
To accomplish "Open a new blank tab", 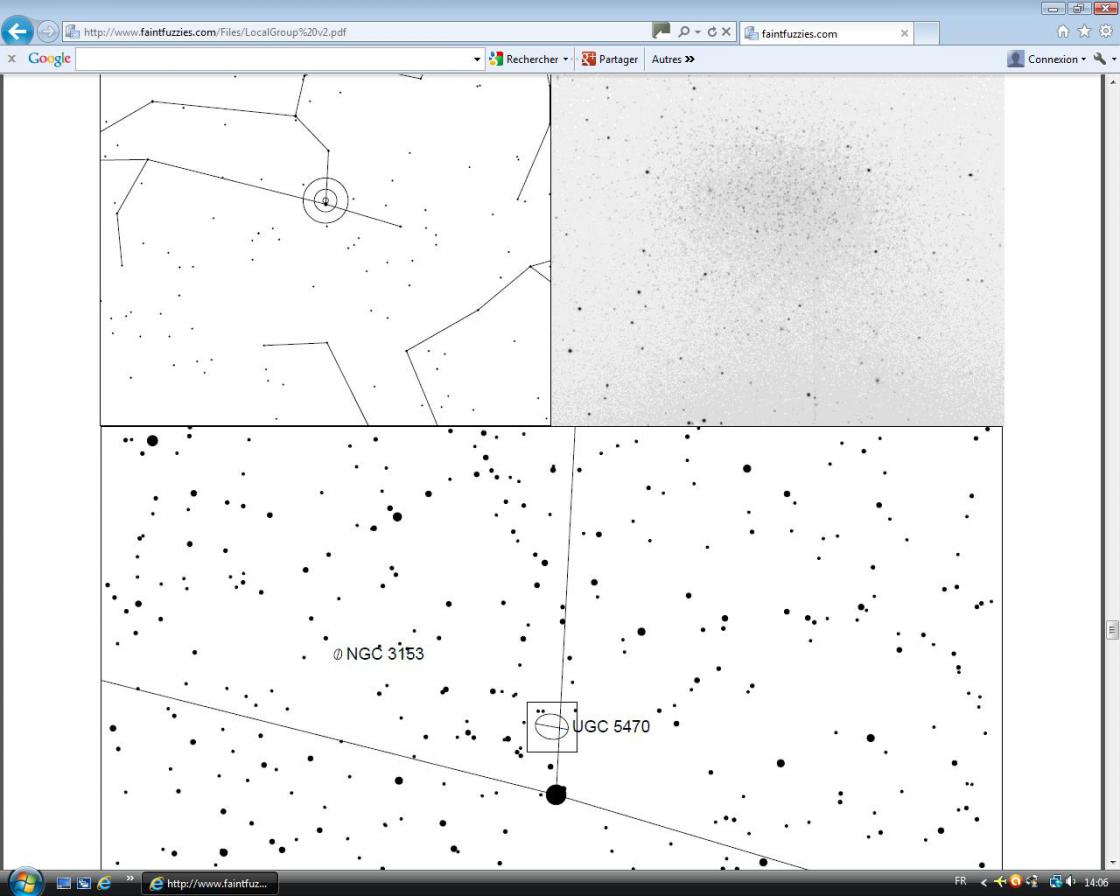I will [x=926, y=33].
